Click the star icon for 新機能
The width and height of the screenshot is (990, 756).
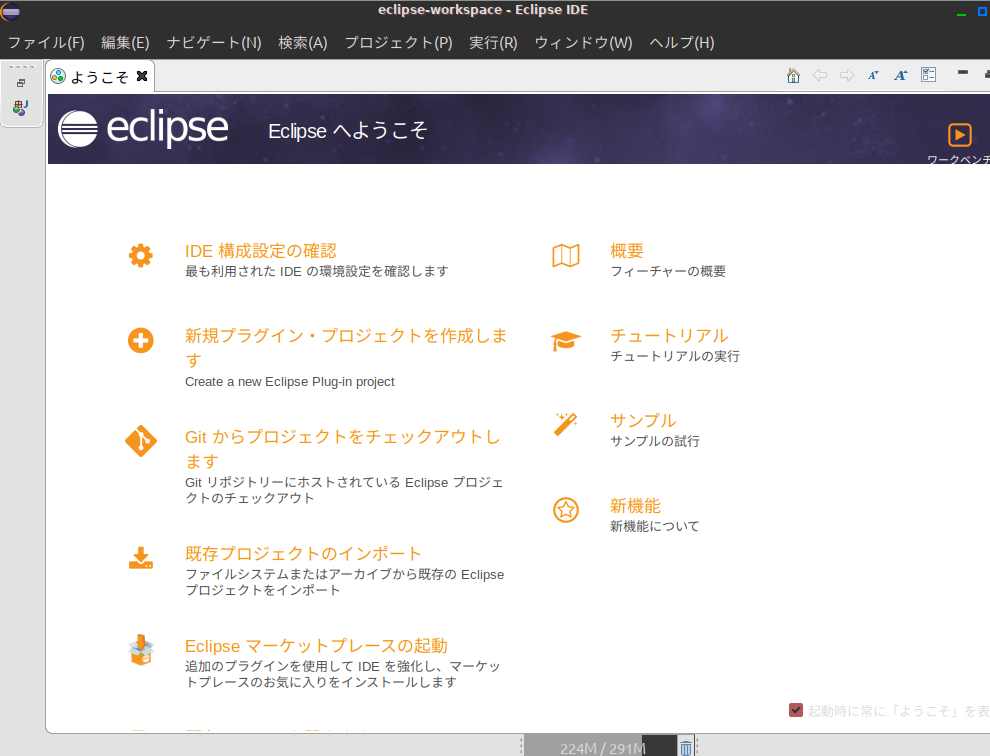click(x=566, y=510)
